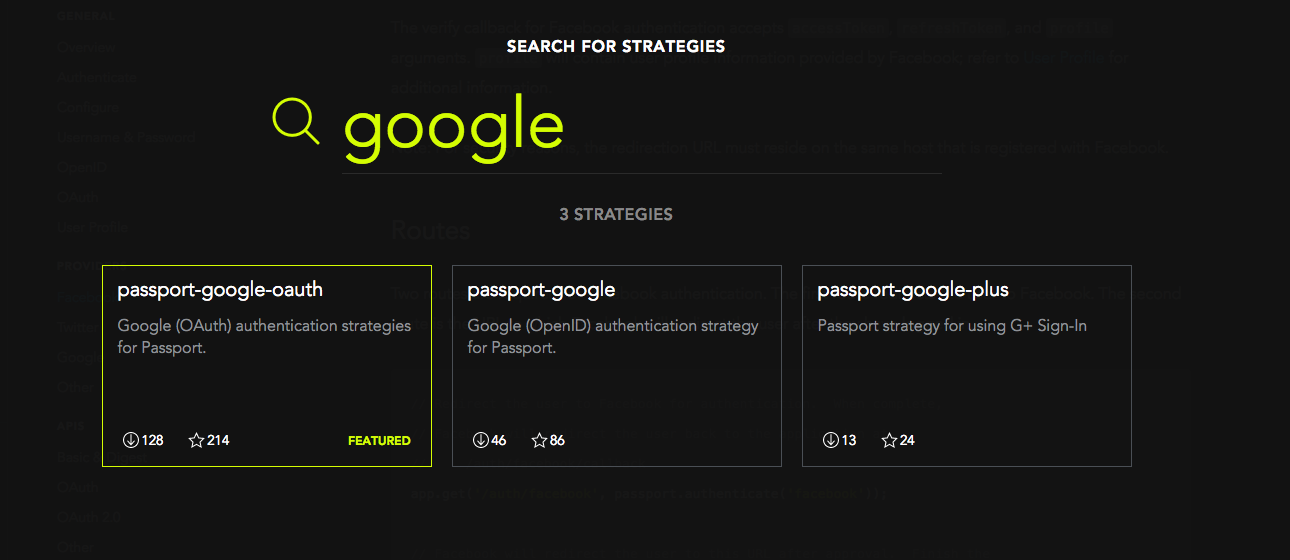The width and height of the screenshot is (1290, 560).
Task: Click the G+ Sign-In strategy description
Action: click(x=952, y=326)
